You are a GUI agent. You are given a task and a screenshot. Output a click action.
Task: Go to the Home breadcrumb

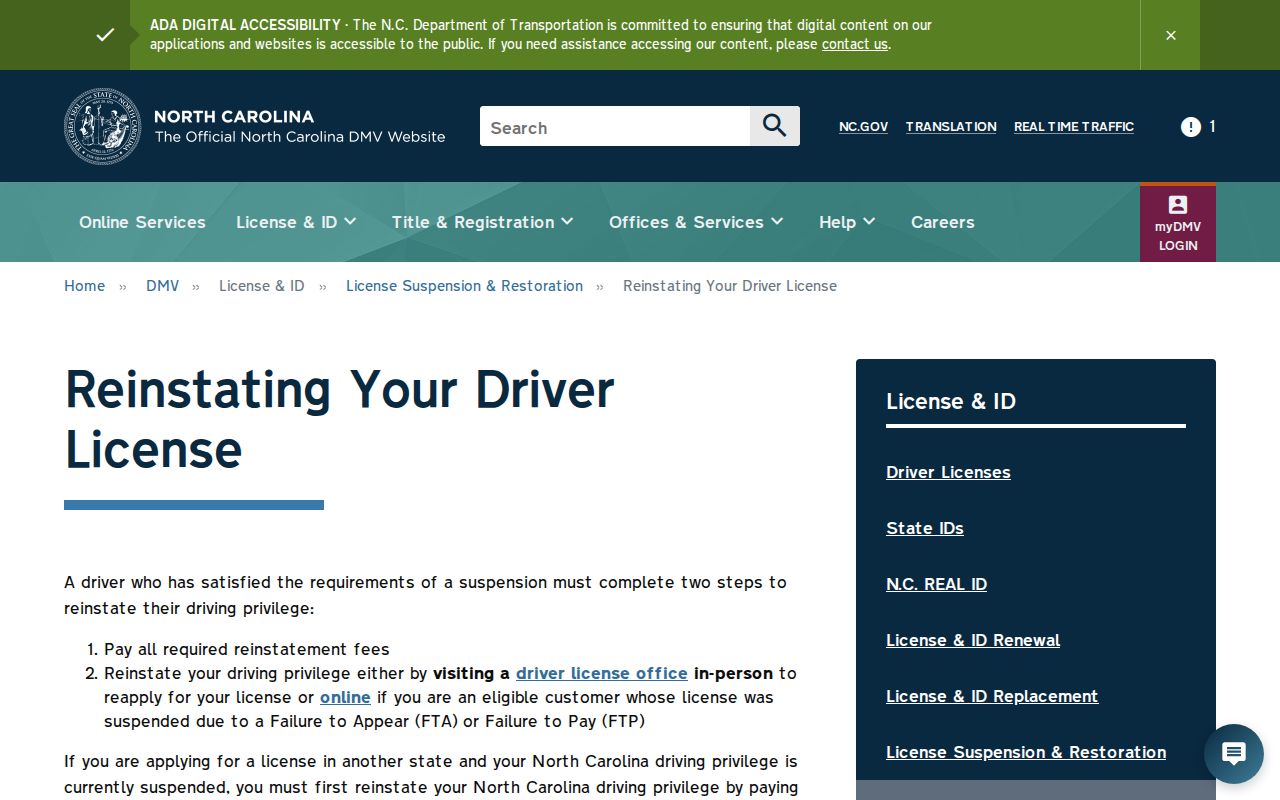tap(84, 285)
